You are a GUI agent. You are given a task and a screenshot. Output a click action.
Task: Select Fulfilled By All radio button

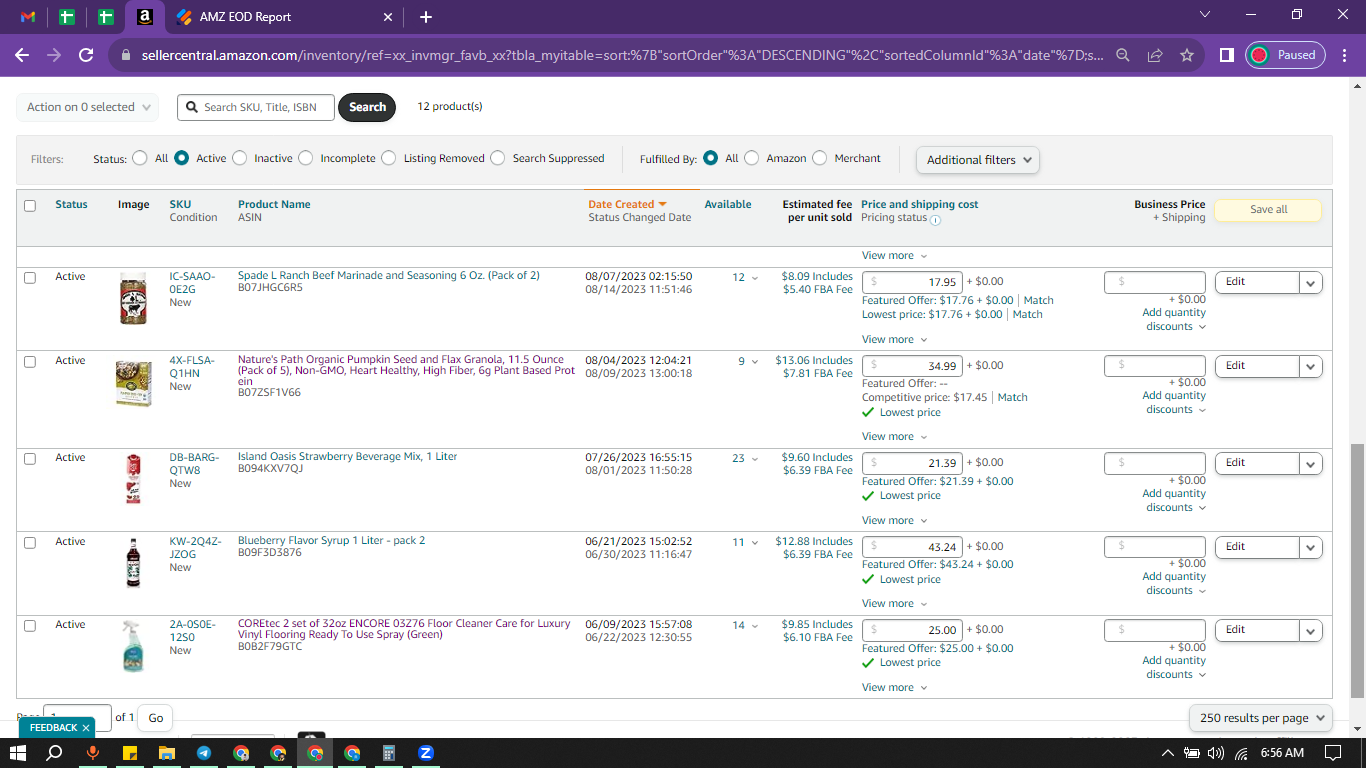[x=710, y=158]
